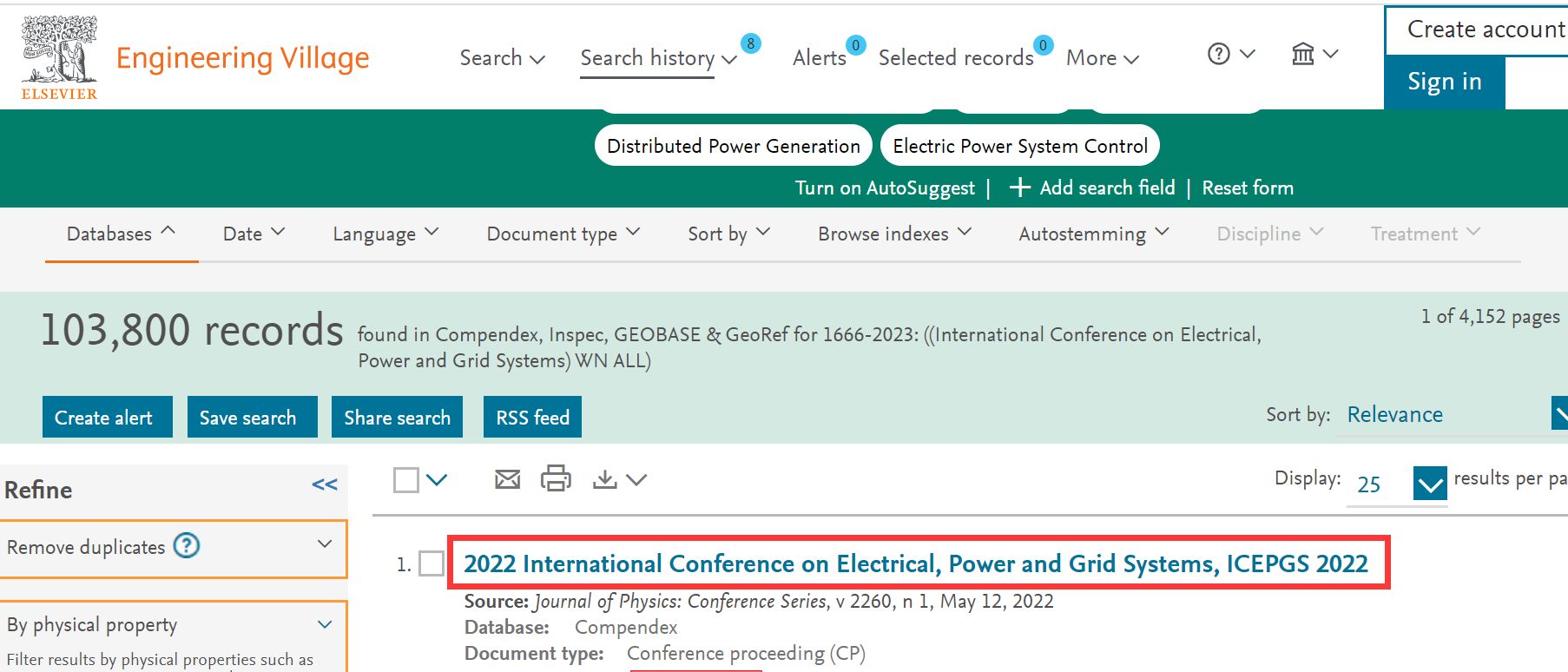
Task: Tick the select-all results checkbox
Action: pos(406,480)
